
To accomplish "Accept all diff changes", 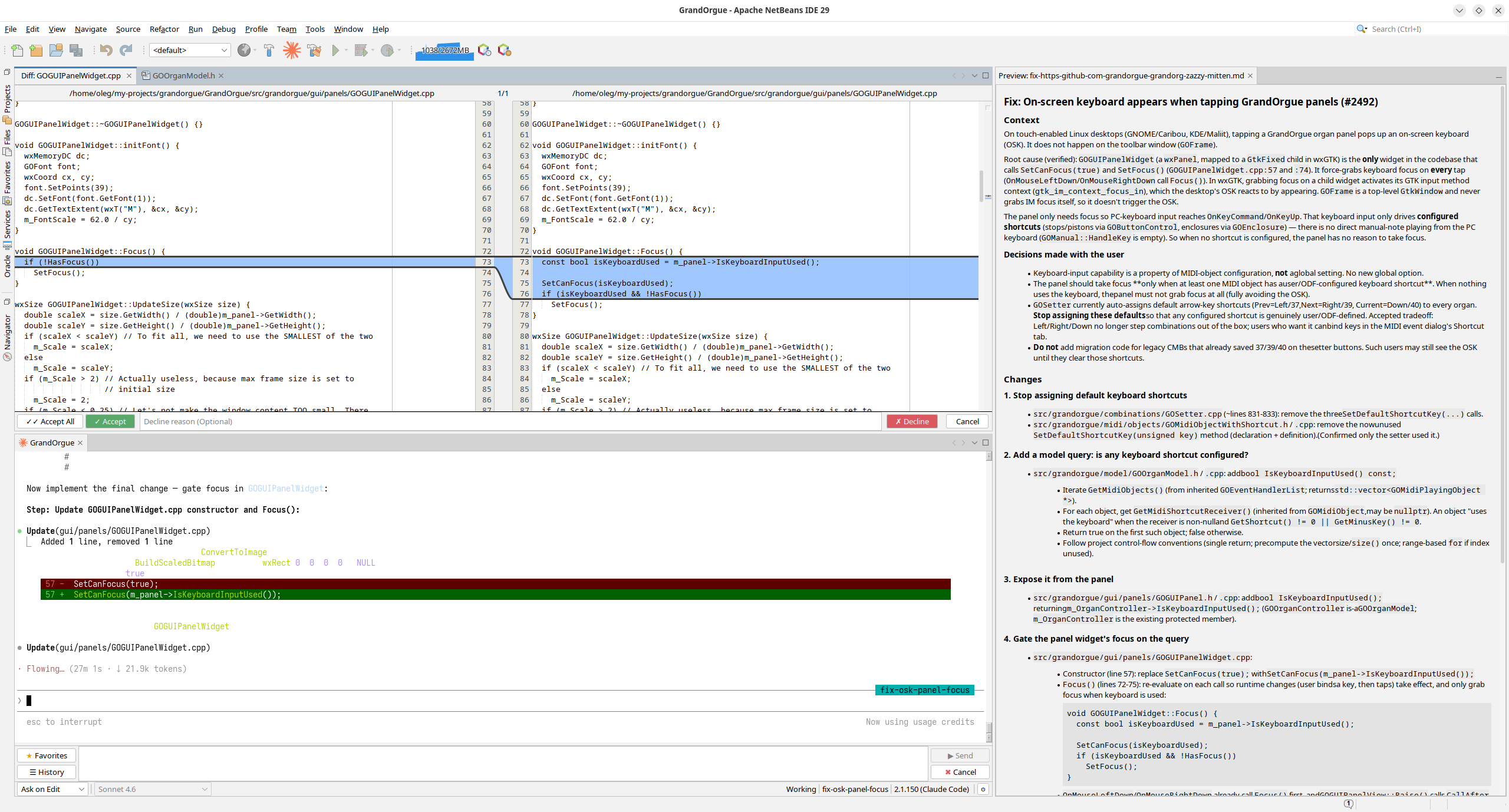I will pos(50,422).
